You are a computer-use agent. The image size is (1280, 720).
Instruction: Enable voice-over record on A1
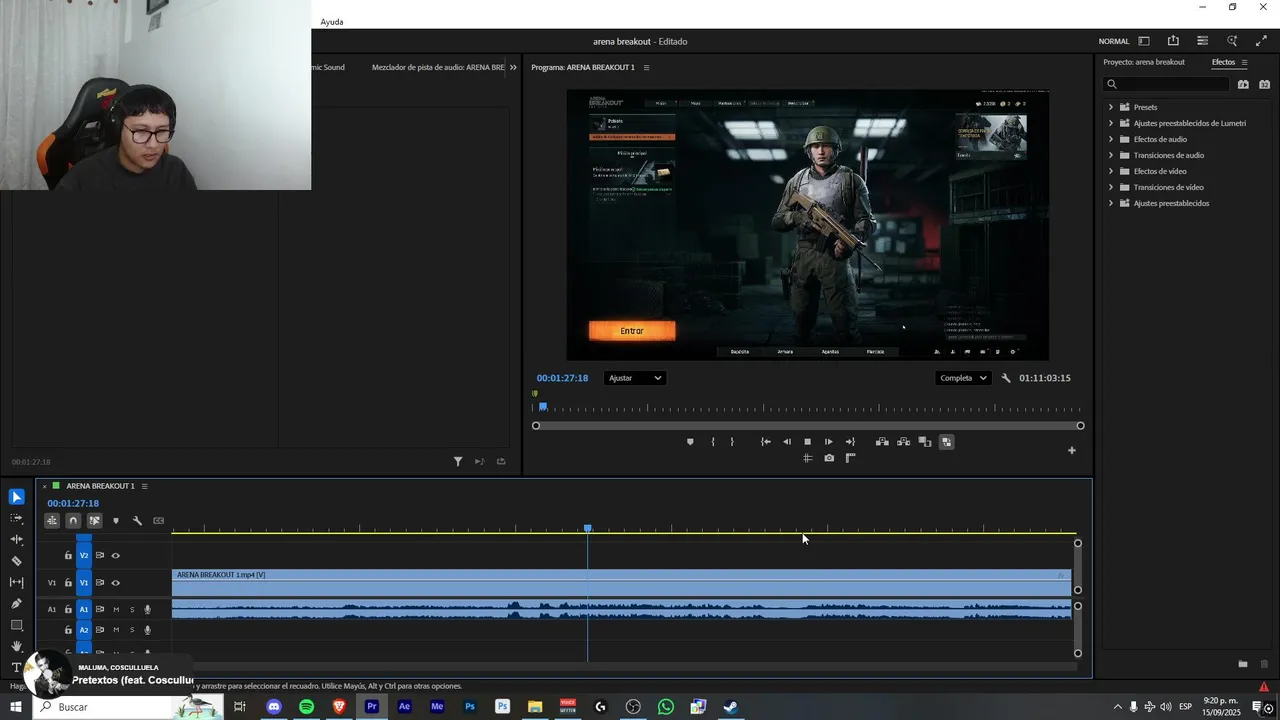[x=147, y=610]
